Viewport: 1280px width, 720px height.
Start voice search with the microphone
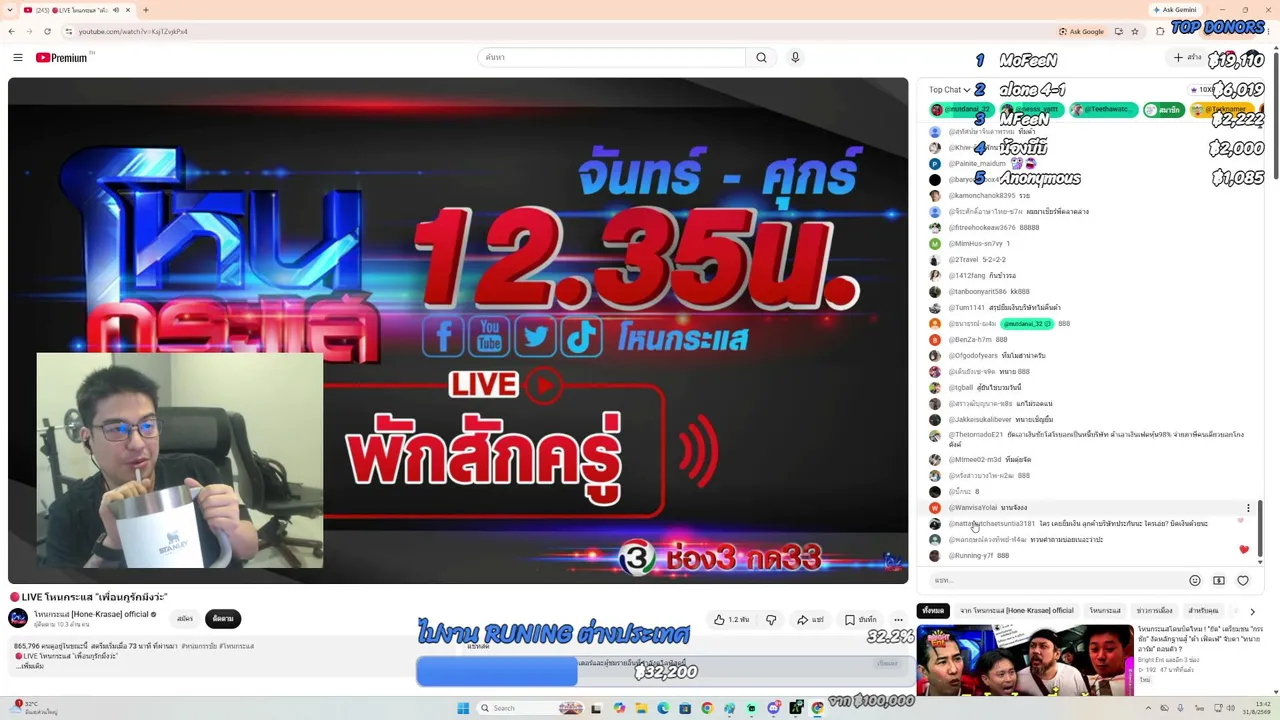795,58
